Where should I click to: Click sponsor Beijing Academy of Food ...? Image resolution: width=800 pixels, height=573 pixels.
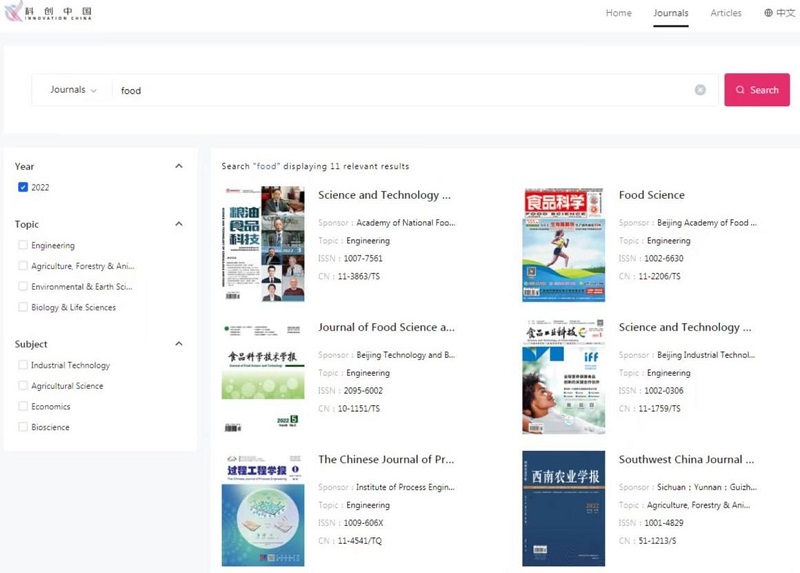[x=707, y=222]
